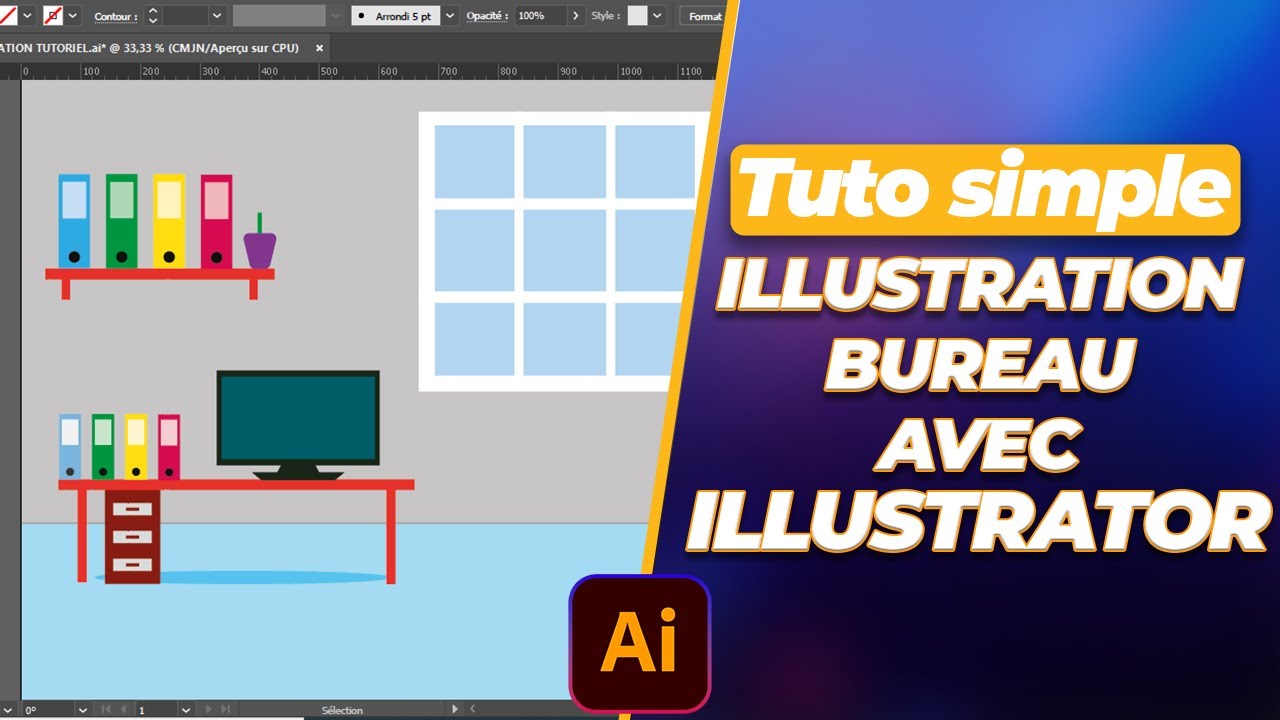Screen dimensions: 1280x720
Task: Open the stroke color dropdown arrow
Action: 73,16
